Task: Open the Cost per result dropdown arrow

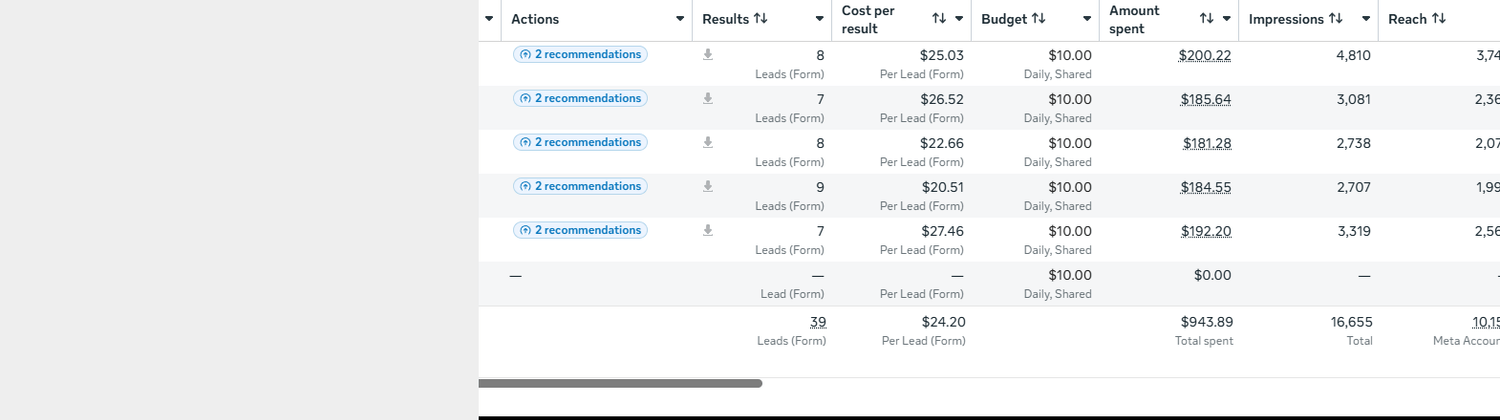Action: (x=959, y=19)
